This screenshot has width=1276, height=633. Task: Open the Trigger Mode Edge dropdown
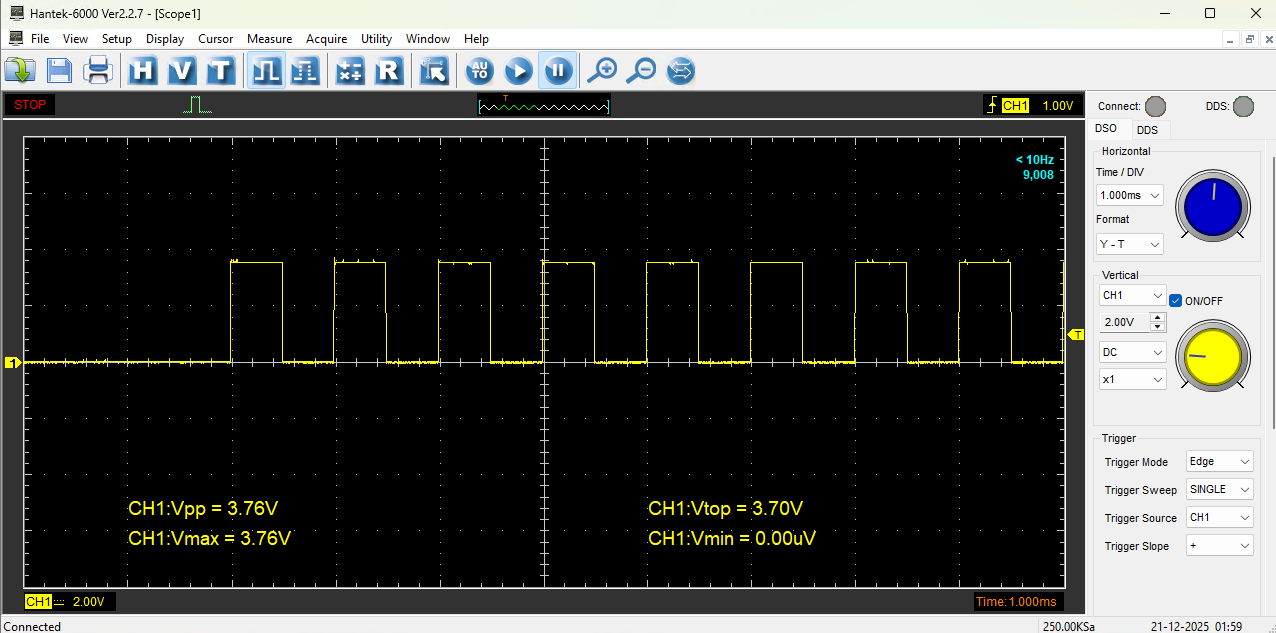click(1220, 462)
